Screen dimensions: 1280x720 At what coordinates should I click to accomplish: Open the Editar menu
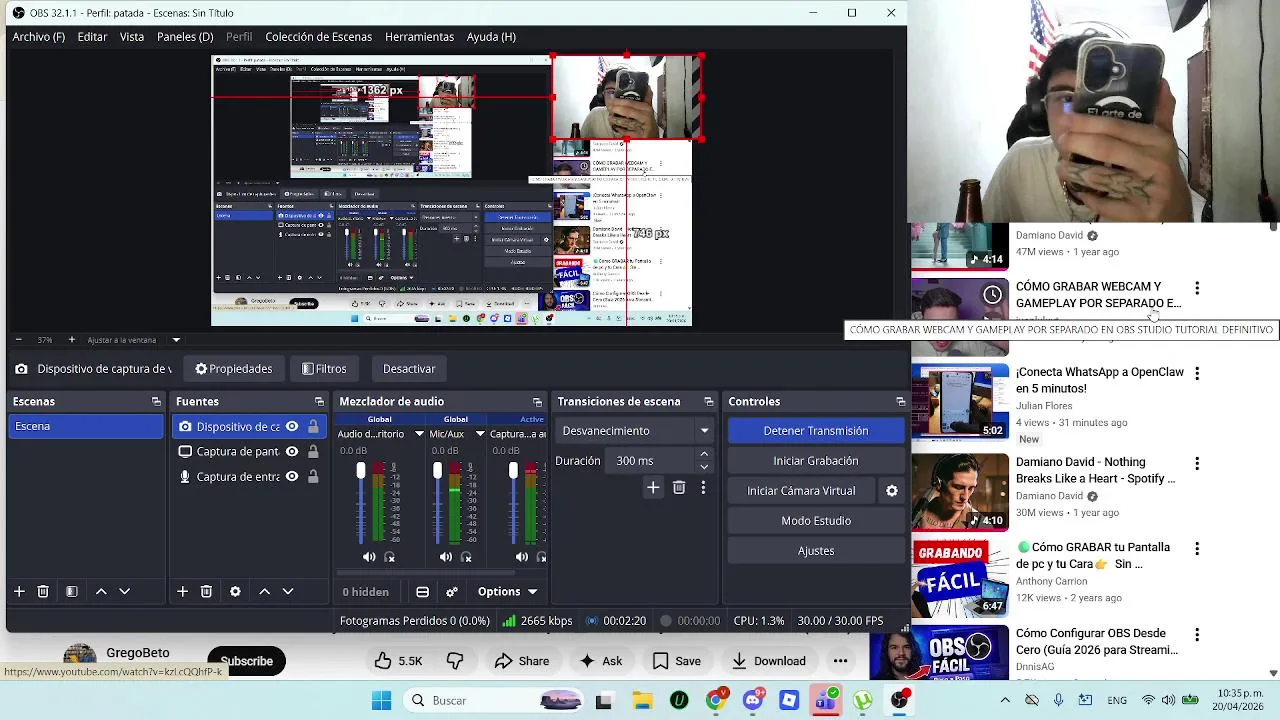pos(92,36)
